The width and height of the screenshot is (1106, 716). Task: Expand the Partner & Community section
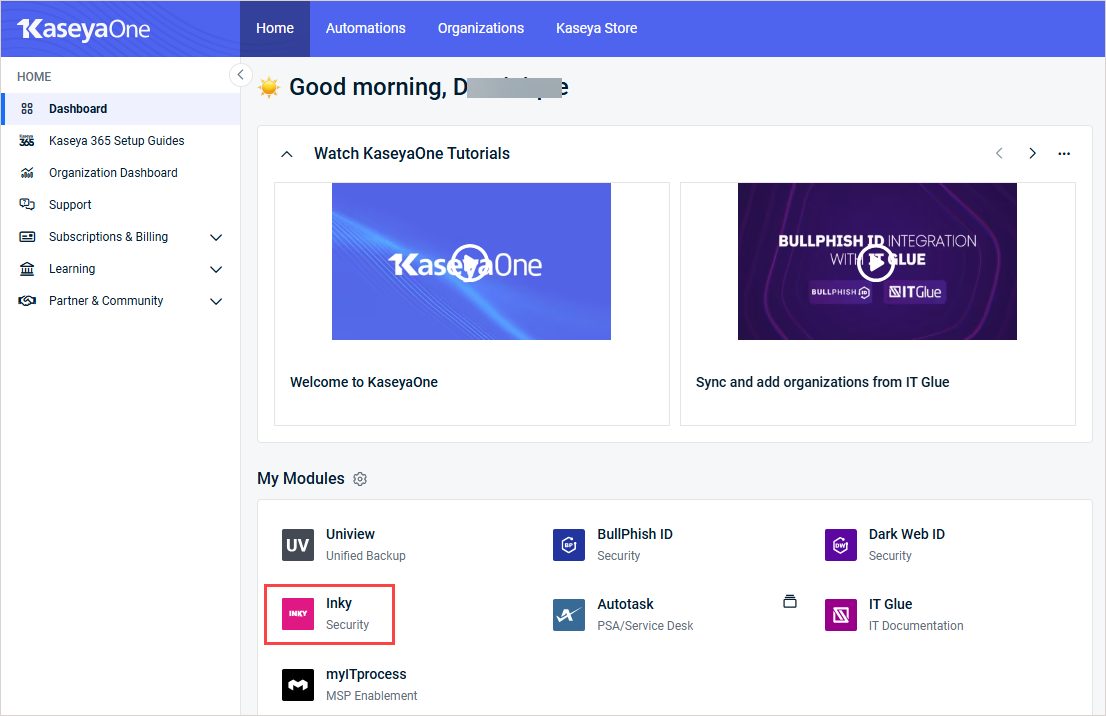(x=216, y=301)
